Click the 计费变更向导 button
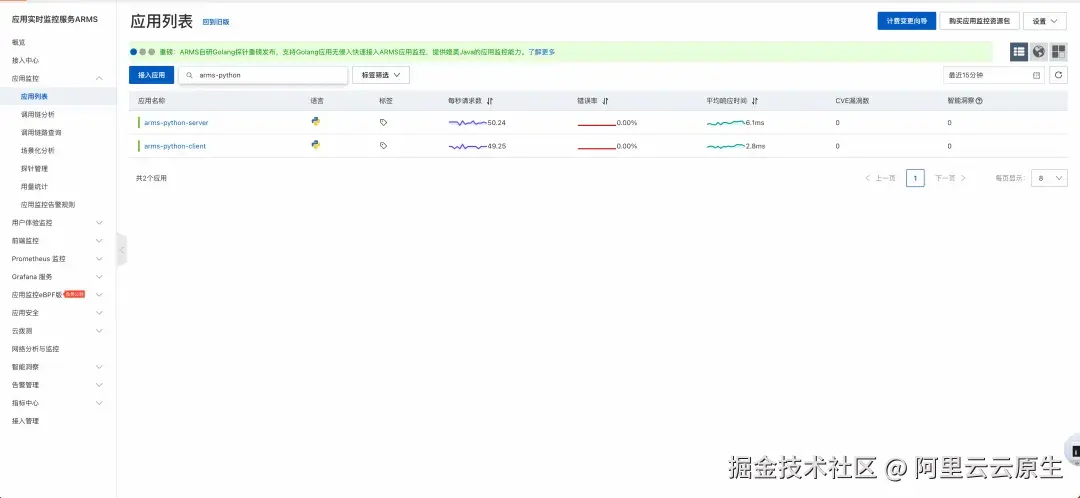Viewport: 1080px width, 498px height. pos(906,21)
